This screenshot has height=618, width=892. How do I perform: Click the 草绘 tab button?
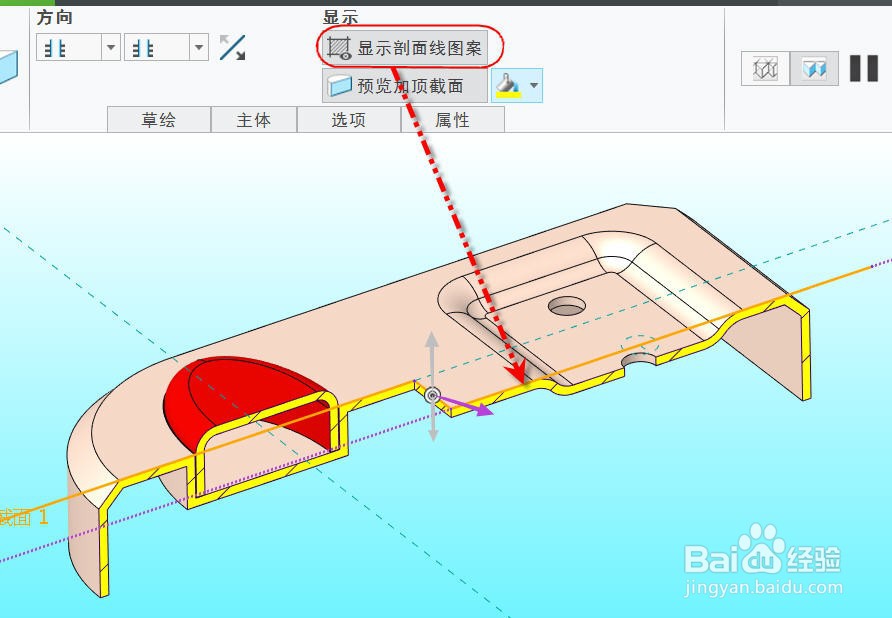tap(157, 119)
